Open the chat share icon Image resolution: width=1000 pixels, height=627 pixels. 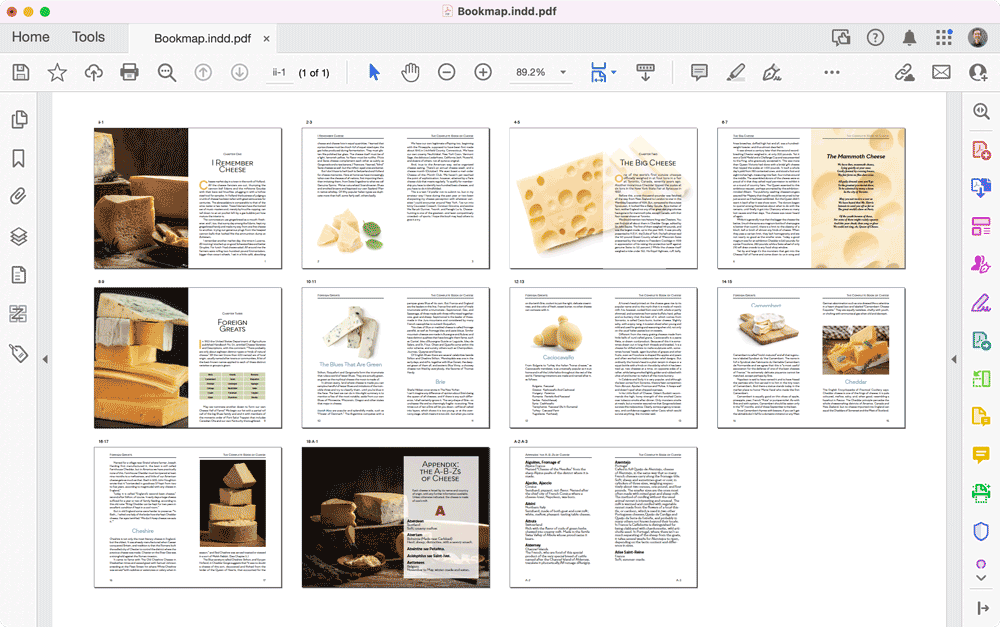[841, 38]
